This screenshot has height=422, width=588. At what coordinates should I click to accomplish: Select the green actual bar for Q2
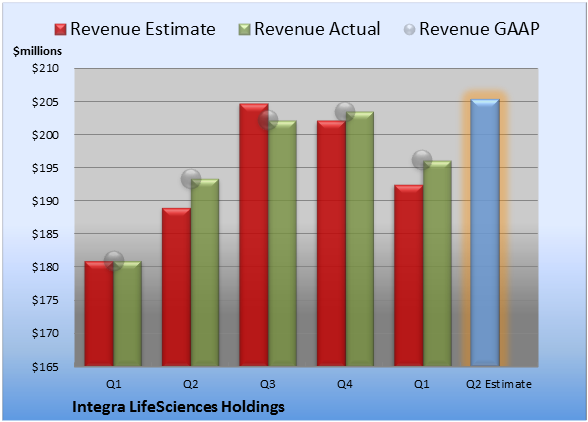pos(205,272)
